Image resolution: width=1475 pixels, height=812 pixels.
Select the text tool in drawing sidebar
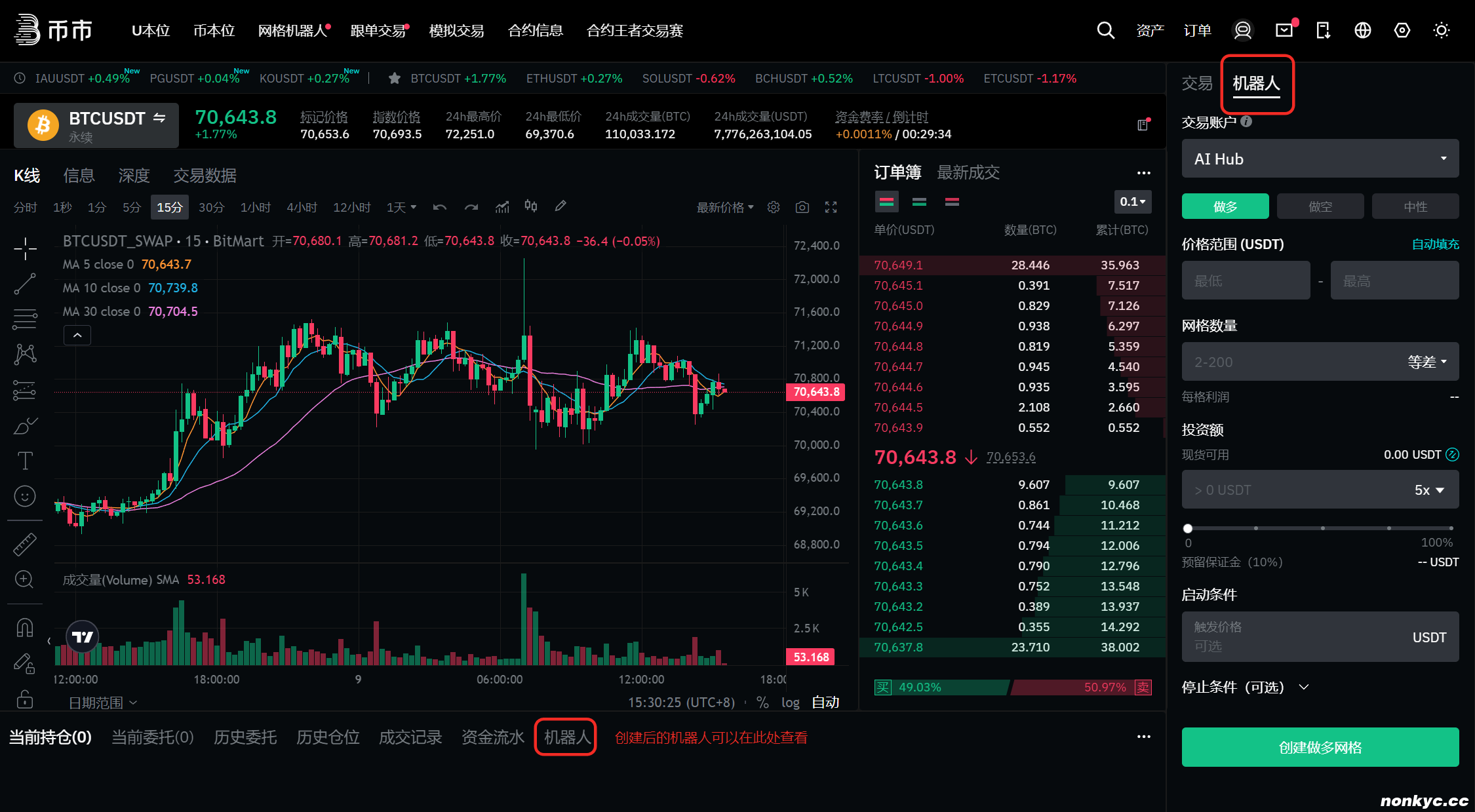pyautogui.click(x=25, y=461)
